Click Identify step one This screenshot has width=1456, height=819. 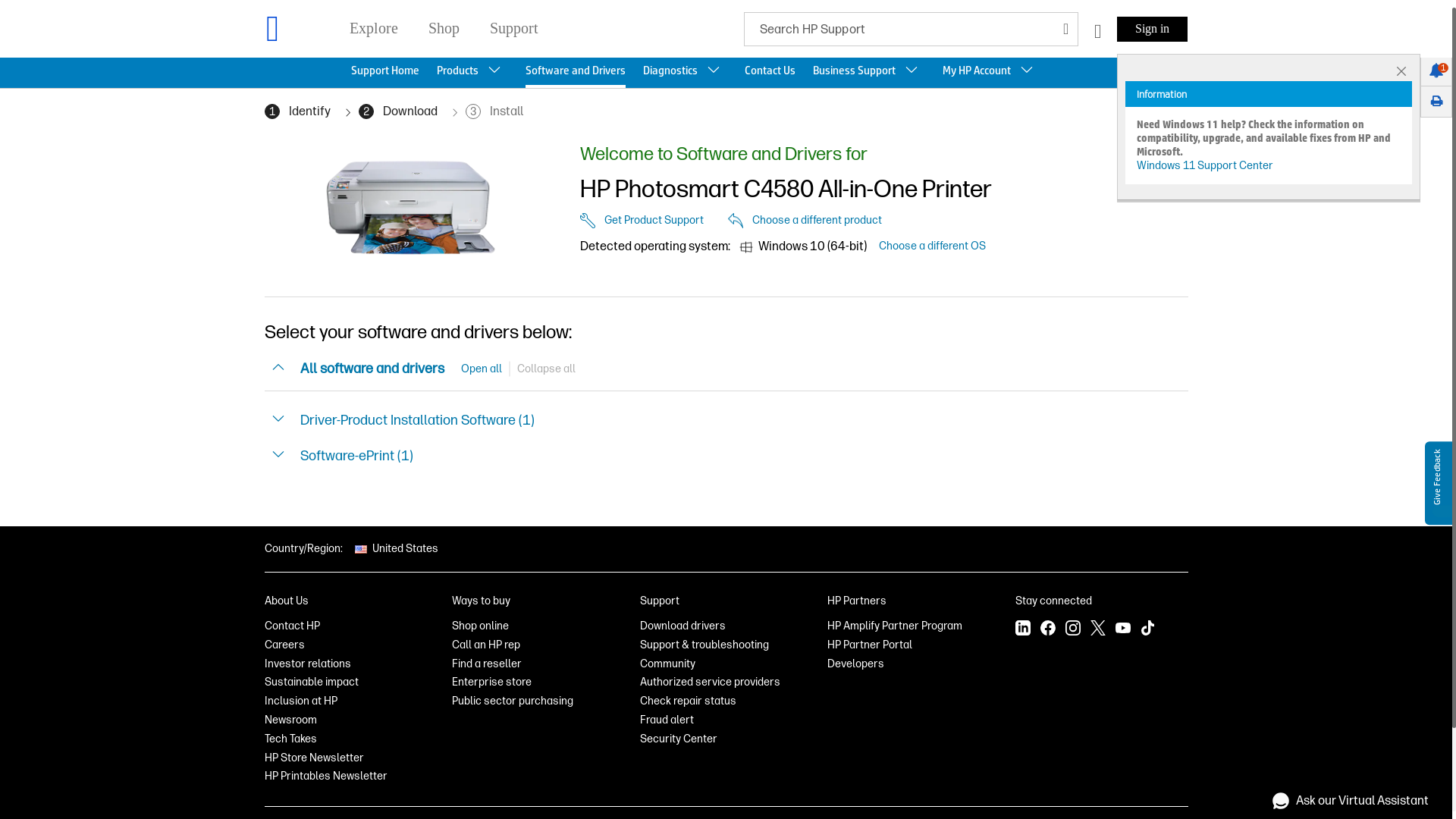point(297,111)
